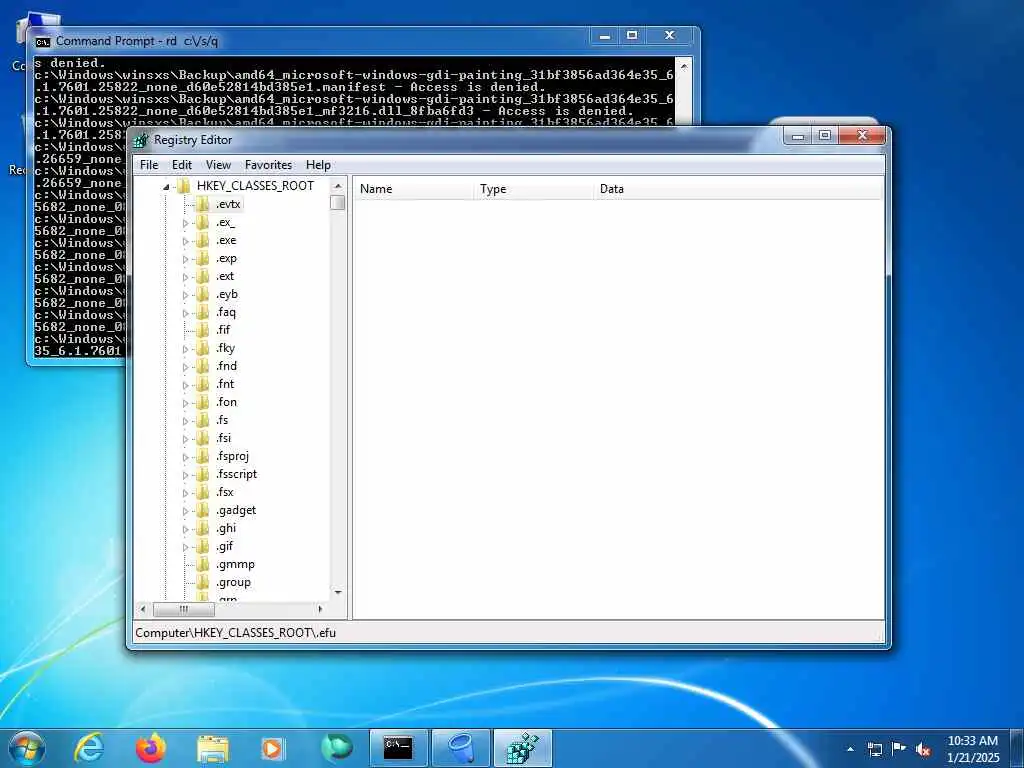Expand the .exp key

pos(185,259)
